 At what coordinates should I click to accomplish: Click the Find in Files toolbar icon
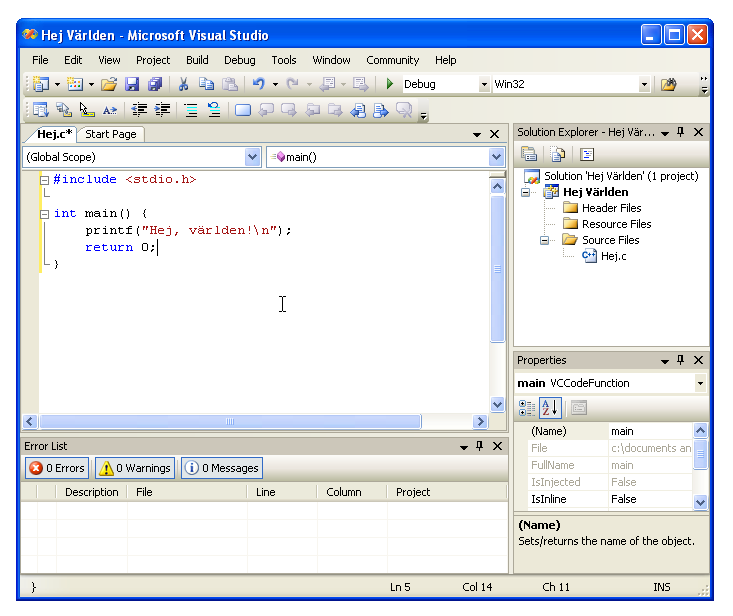pyautogui.click(x=668, y=85)
